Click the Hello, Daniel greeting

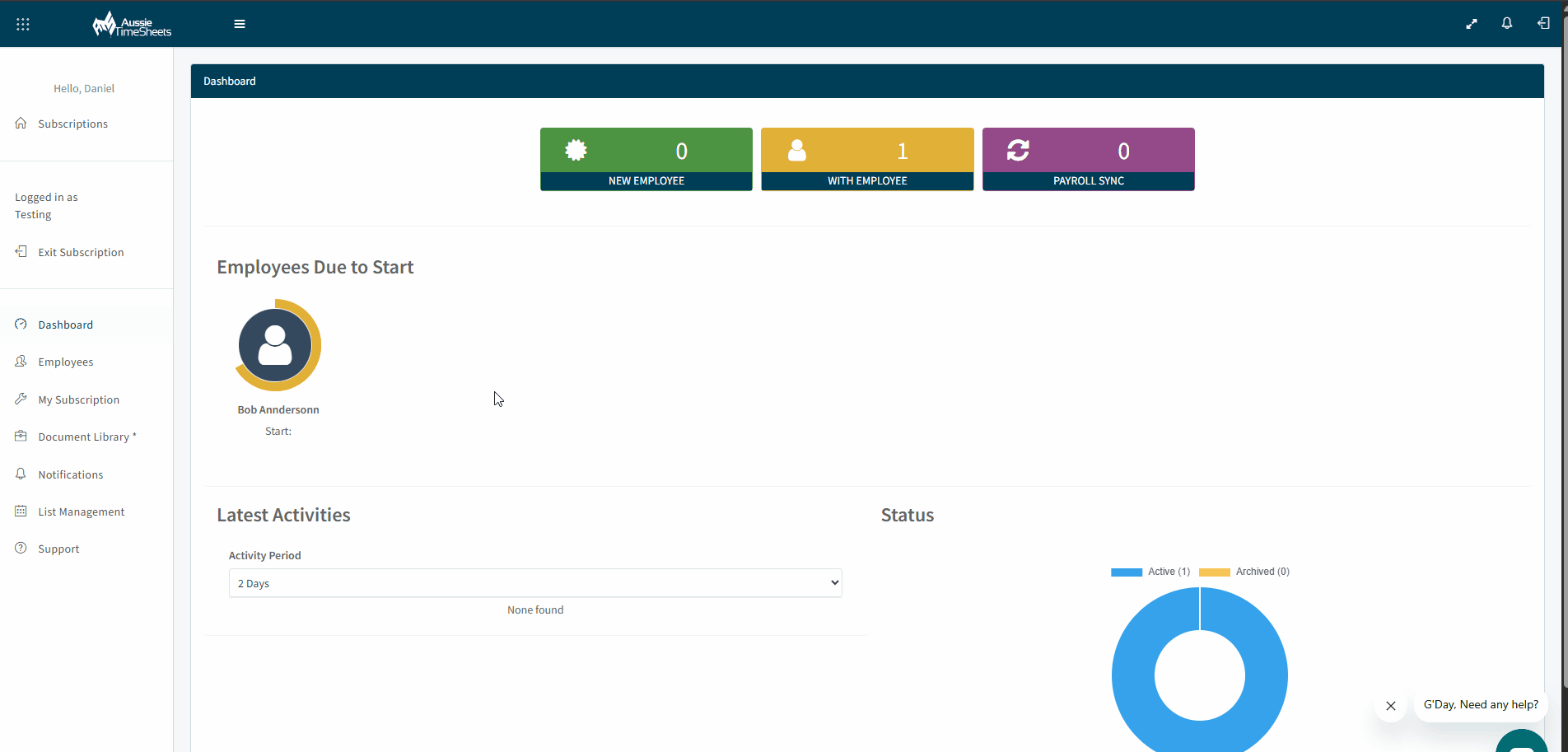[x=84, y=88]
